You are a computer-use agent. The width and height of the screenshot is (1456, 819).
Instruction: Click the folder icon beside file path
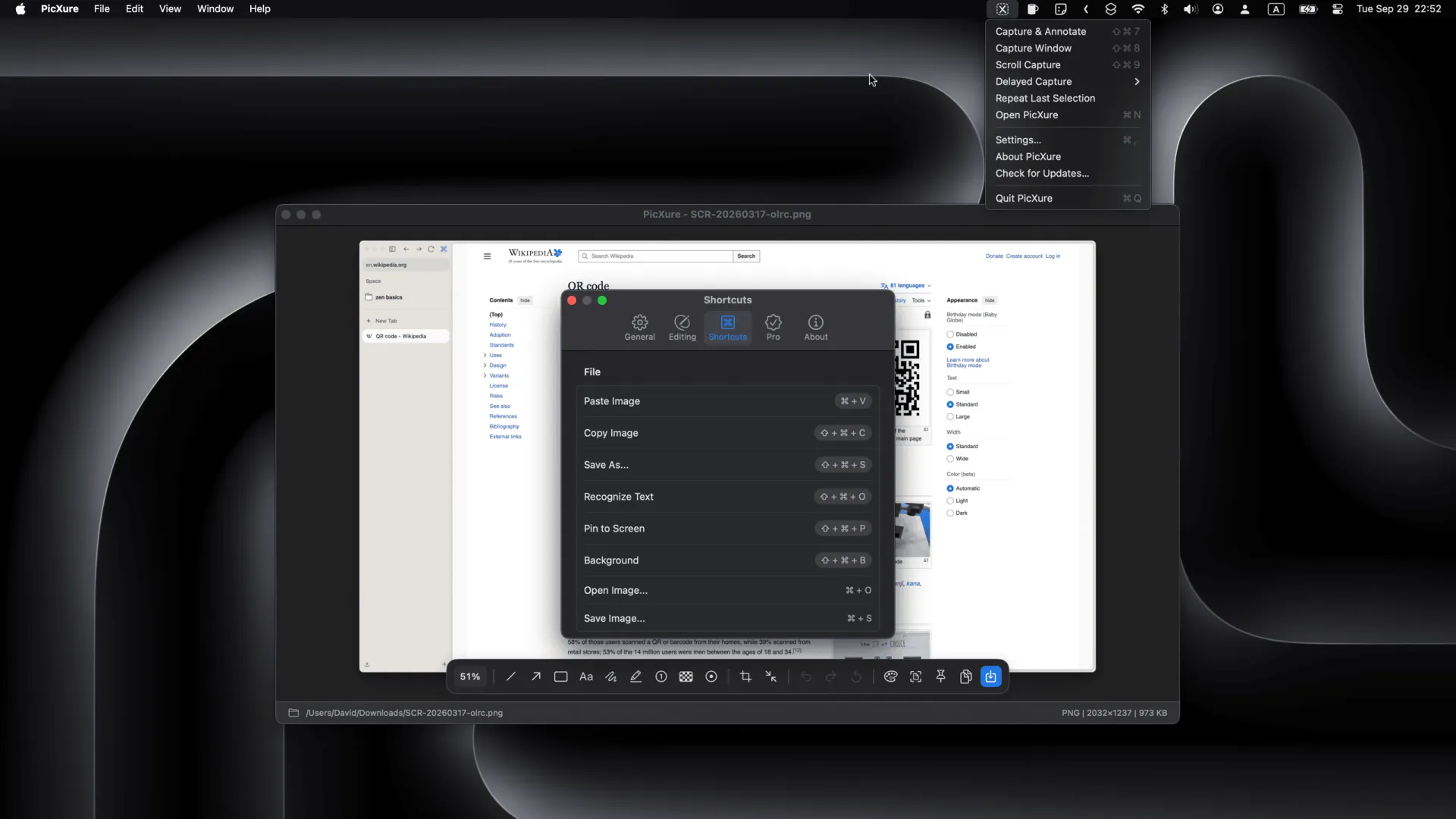pos(293,713)
